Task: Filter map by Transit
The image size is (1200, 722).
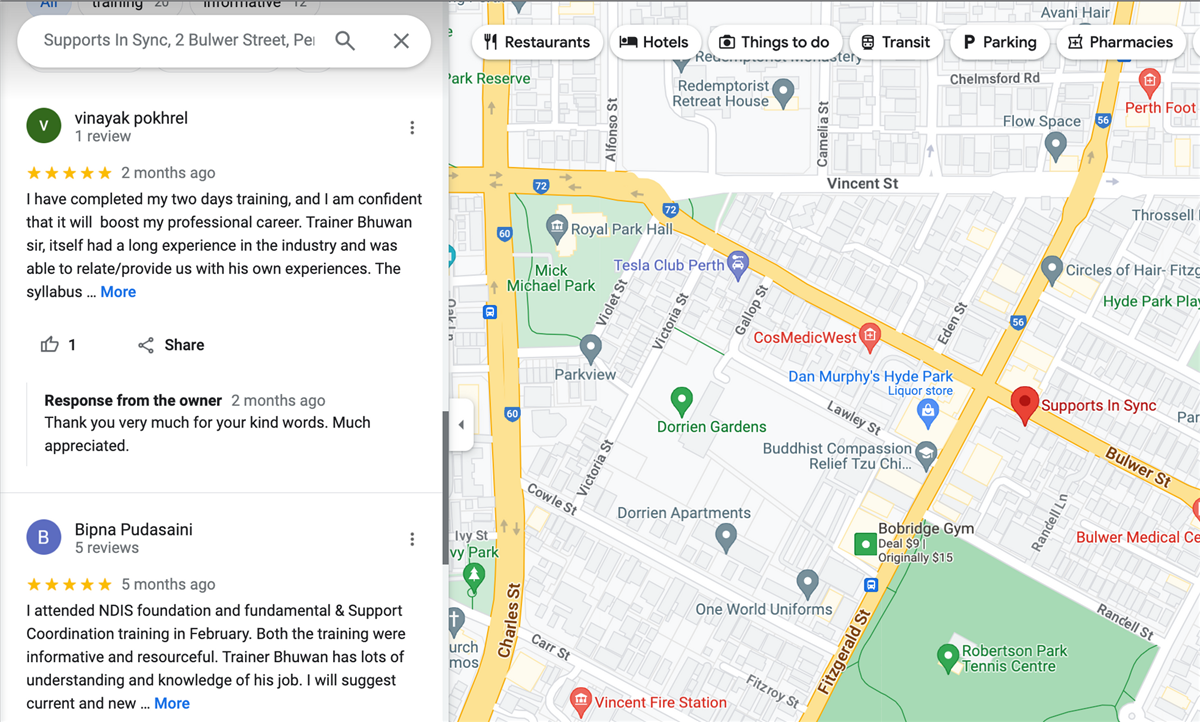Action: 896,42
